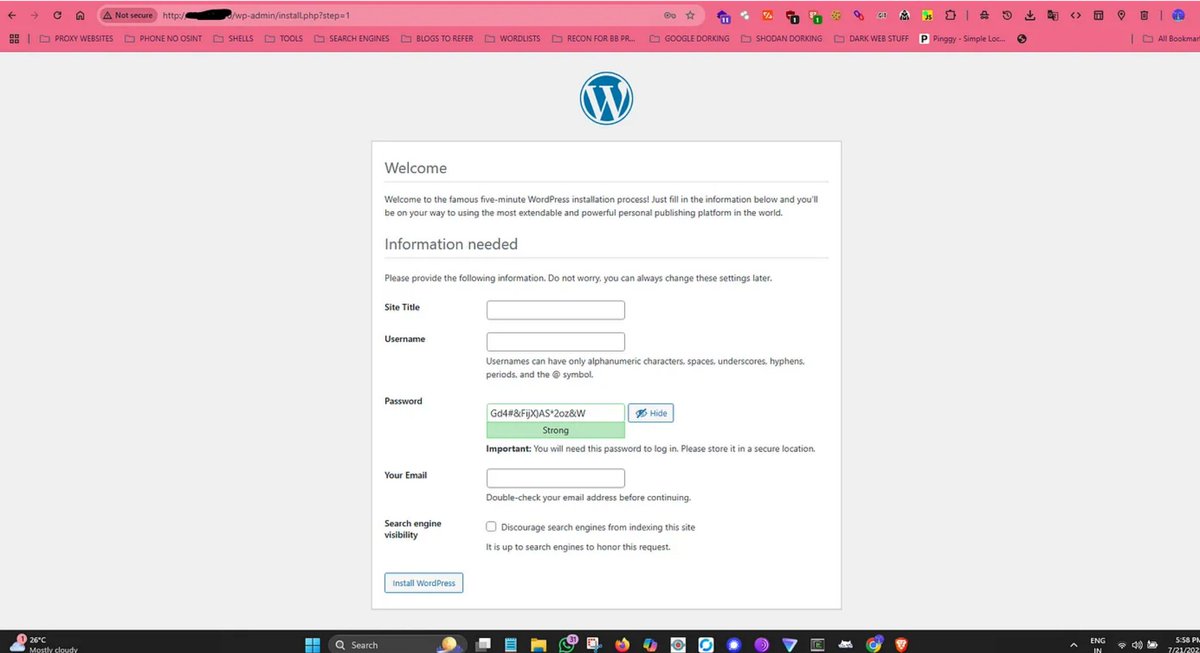1200x653 pixels.
Task: Open the bookmarks apps grid icon
Action: coord(13,39)
